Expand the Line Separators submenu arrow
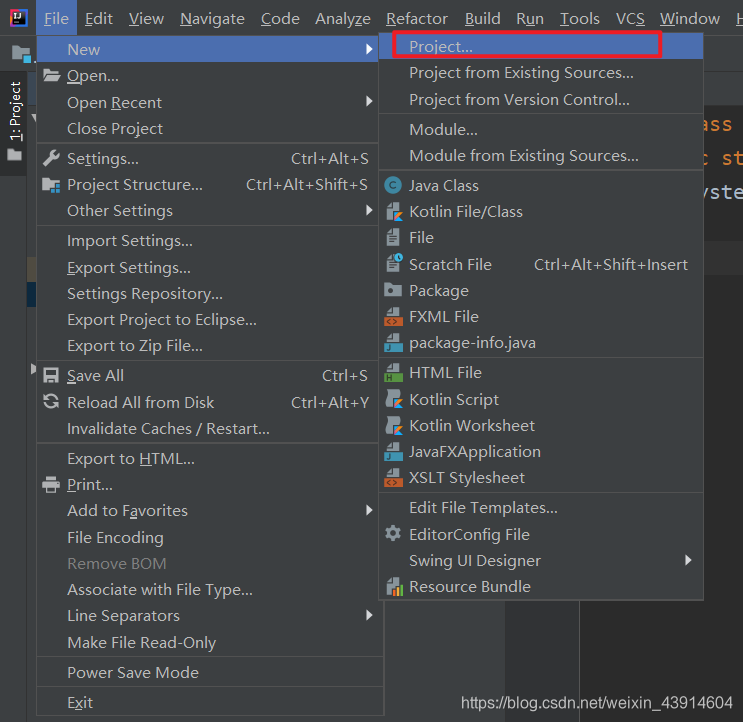743x722 pixels. (369, 615)
